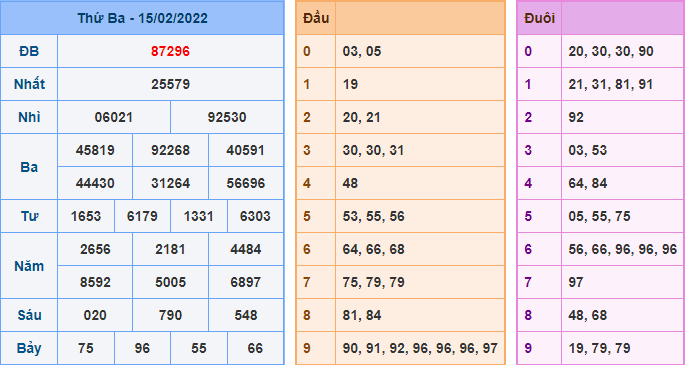The height and width of the screenshot is (365, 685).
Task: Click the first prize number 25579
Action: click(x=170, y=84)
